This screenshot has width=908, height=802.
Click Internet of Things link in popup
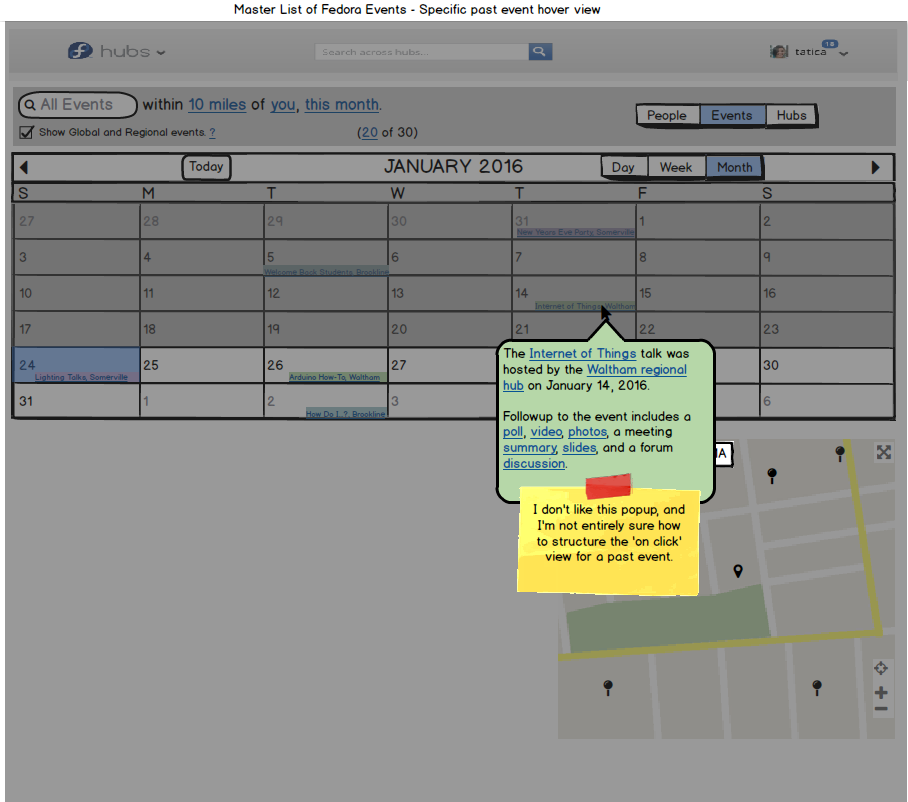click(583, 353)
